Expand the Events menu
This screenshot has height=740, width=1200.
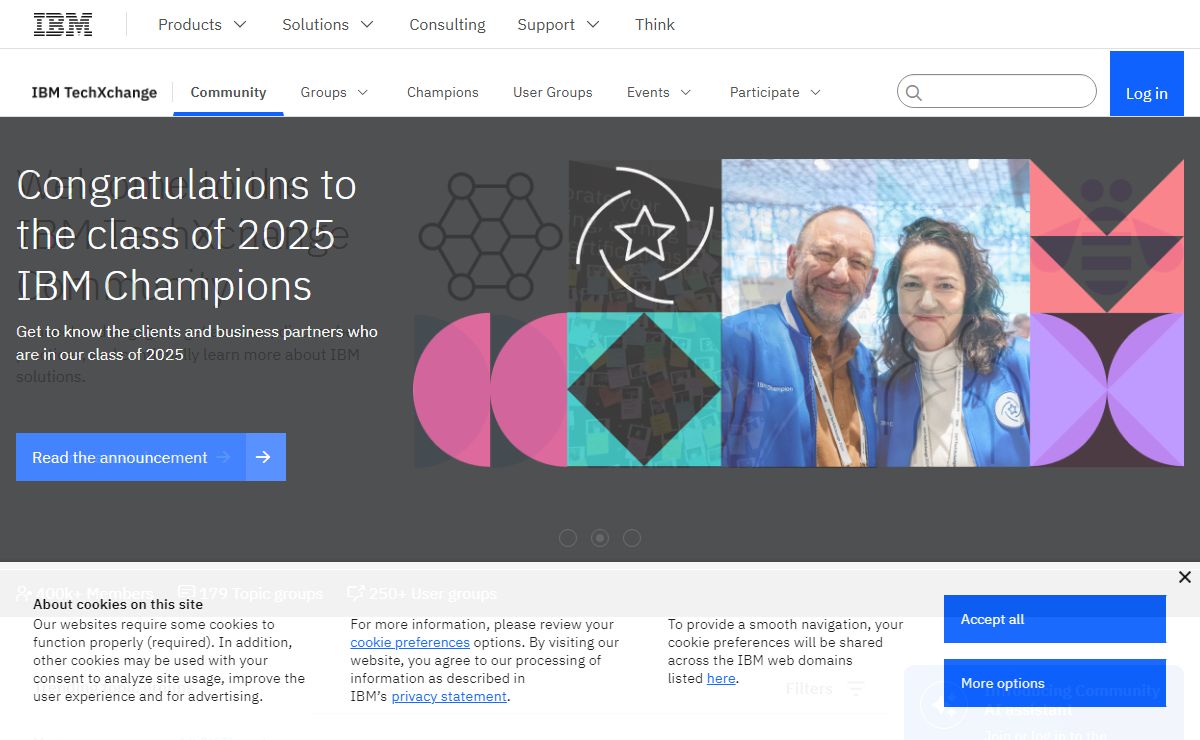tap(659, 92)
